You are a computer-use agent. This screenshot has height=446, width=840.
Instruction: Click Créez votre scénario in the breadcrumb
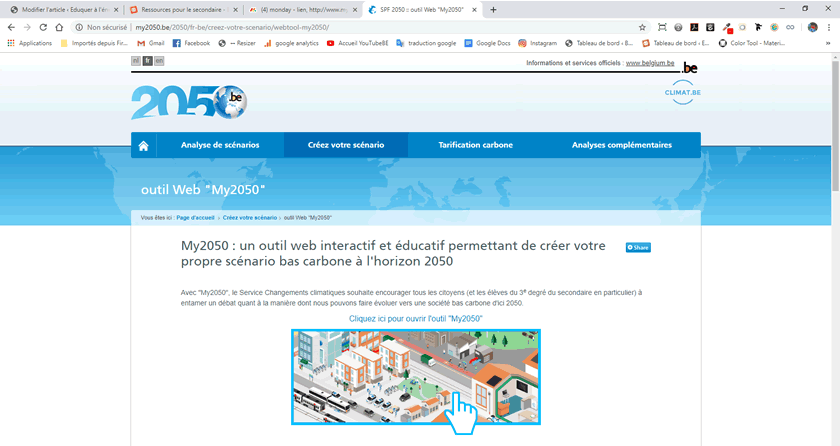250,218
